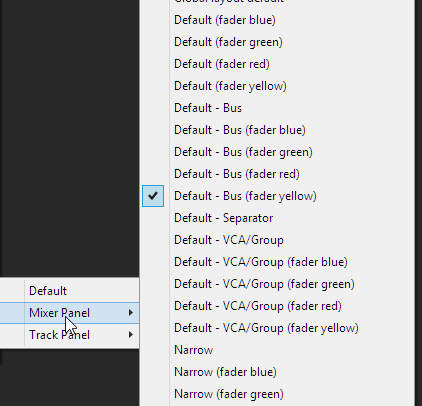Choose Default - VCA/Group (fader yellow)
The width and height of the screenshot is (422, 406).
coord(277,328)
